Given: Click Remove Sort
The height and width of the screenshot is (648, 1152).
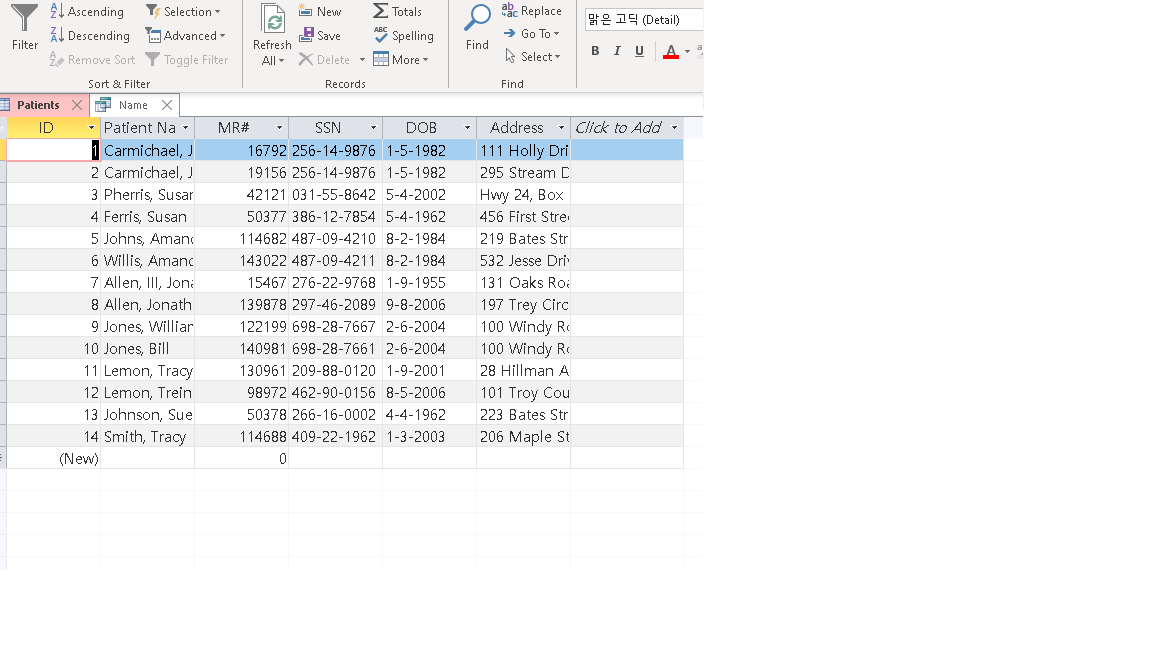Looking at the screenshot, I should [x=93, y=60].
